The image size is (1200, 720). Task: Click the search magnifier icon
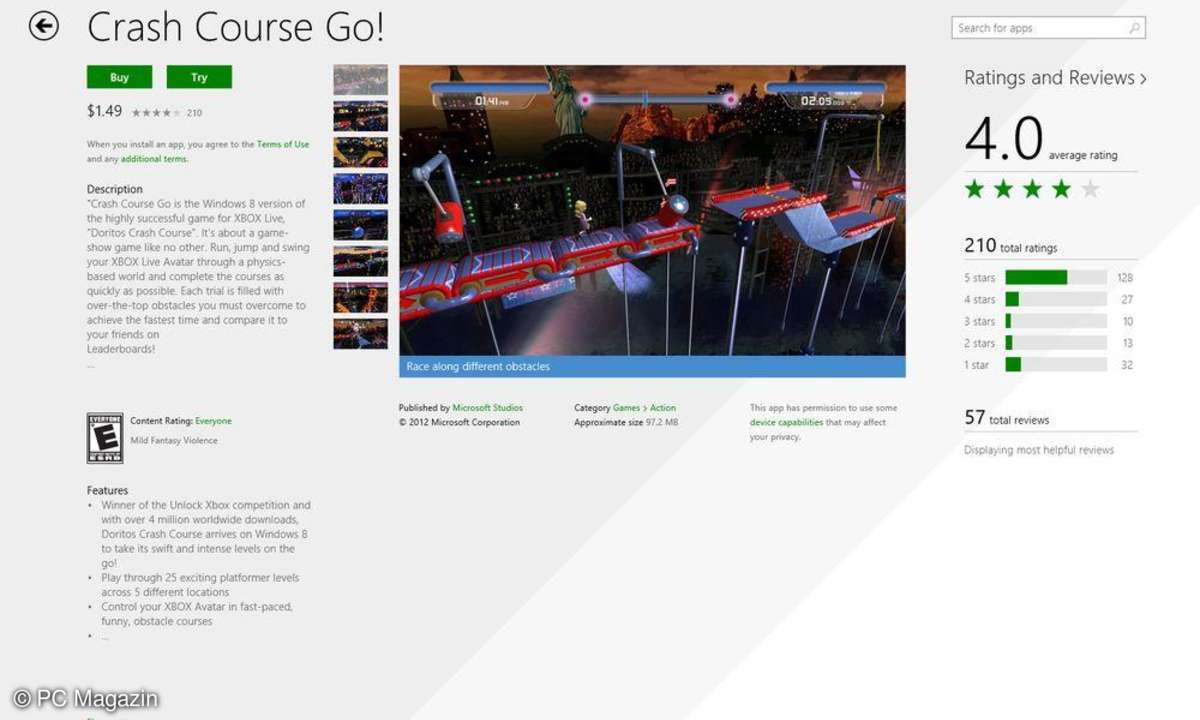1135,28
